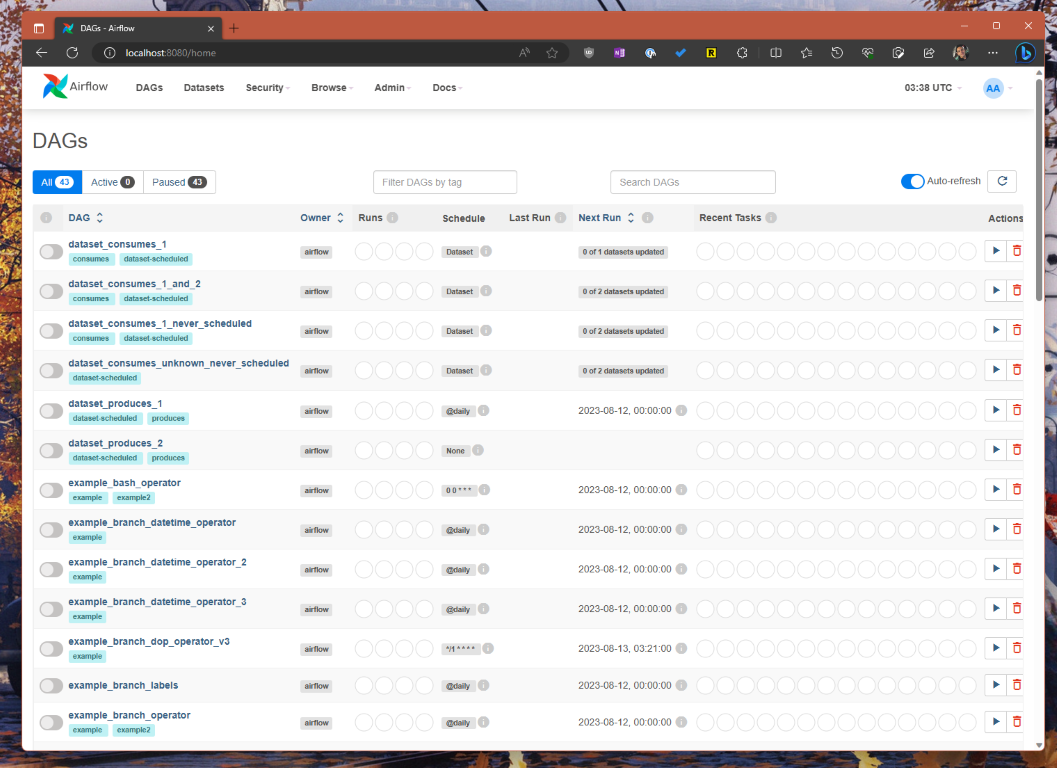Image resolution: width=1057 pixels, height=768 pixels.
Task: Click browser page reload button
Action: (72, 53)
